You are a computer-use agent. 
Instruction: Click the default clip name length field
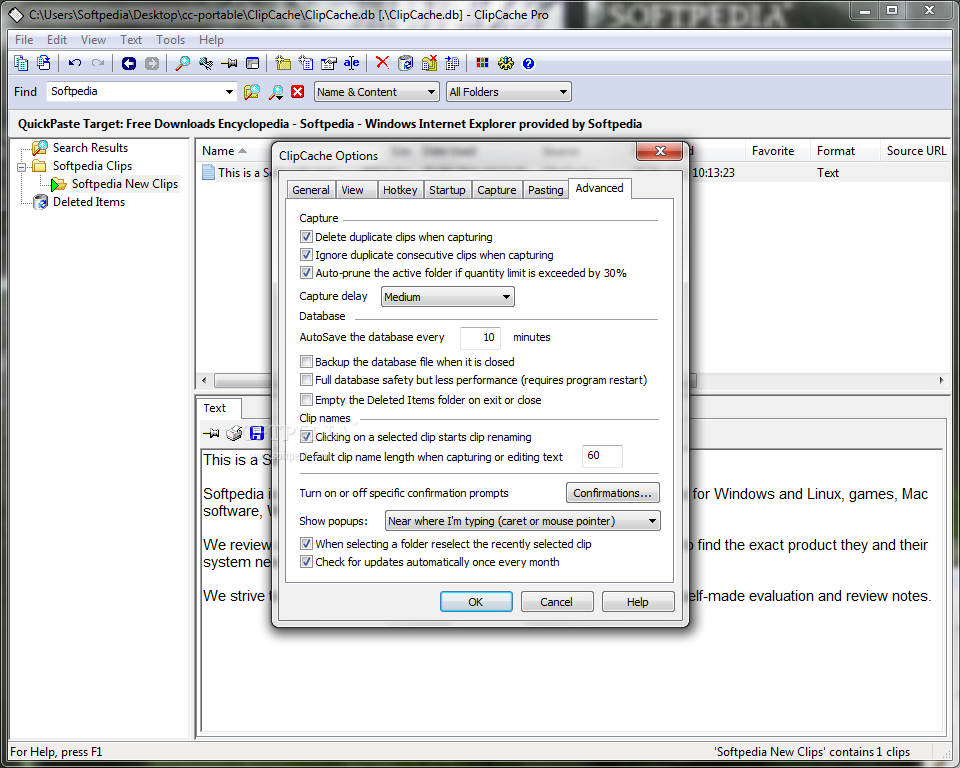pos(602,456)
